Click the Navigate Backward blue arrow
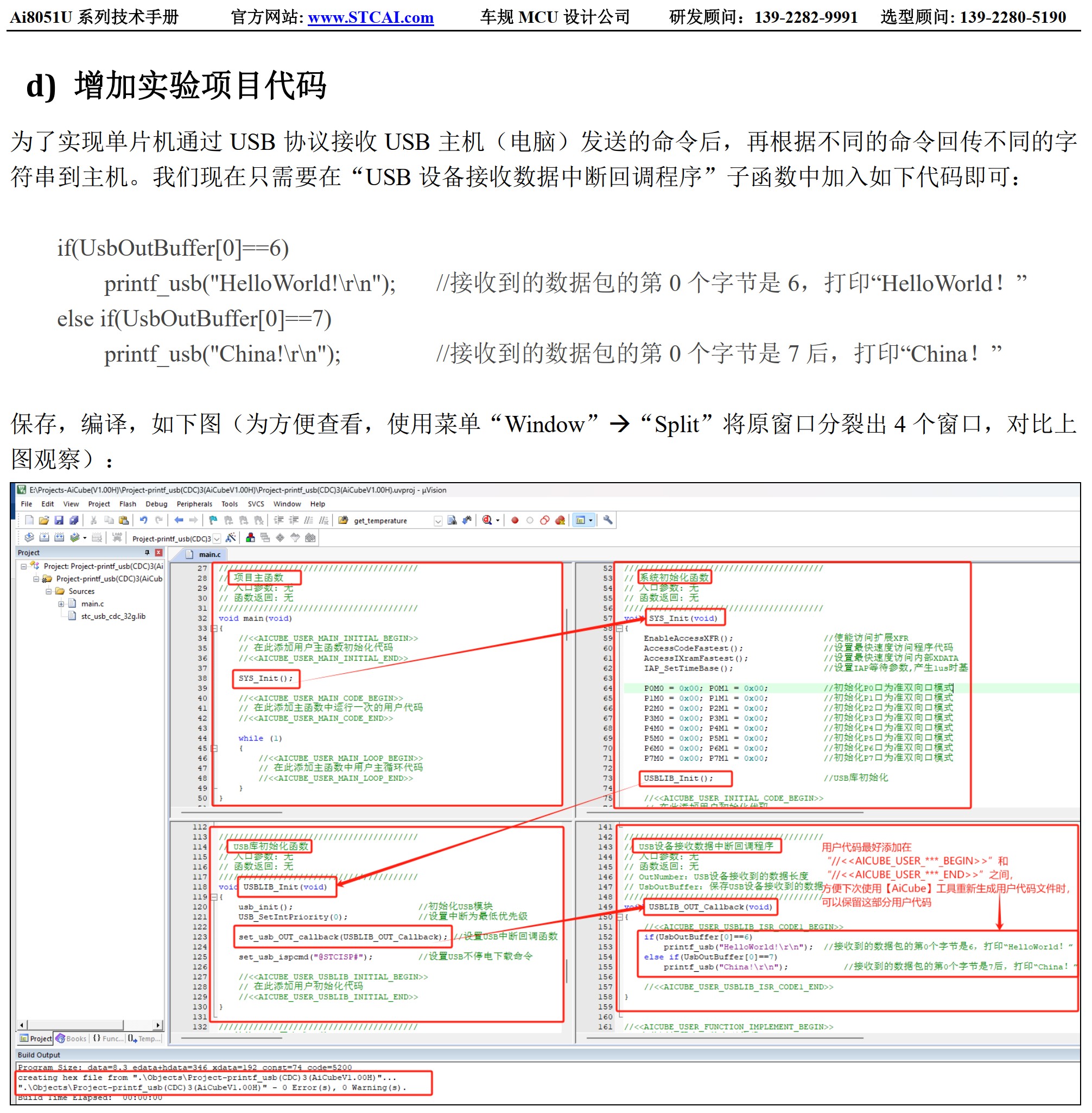The height and width of the screenshot is (1113, 1092). 179,520
